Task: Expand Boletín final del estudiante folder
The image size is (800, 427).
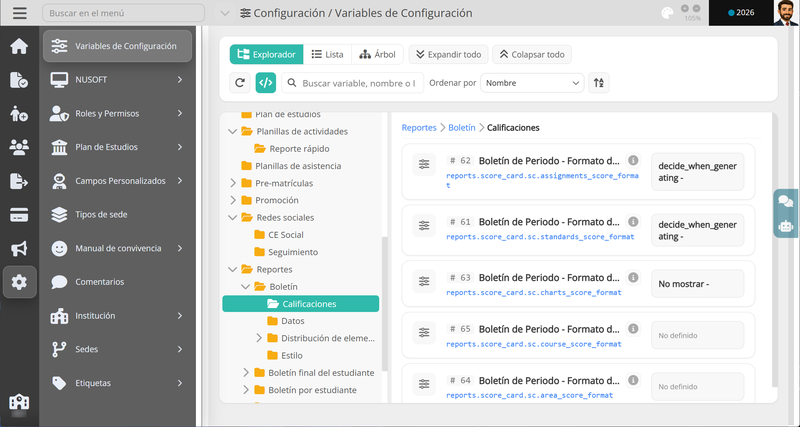Action: coord(246,372)
